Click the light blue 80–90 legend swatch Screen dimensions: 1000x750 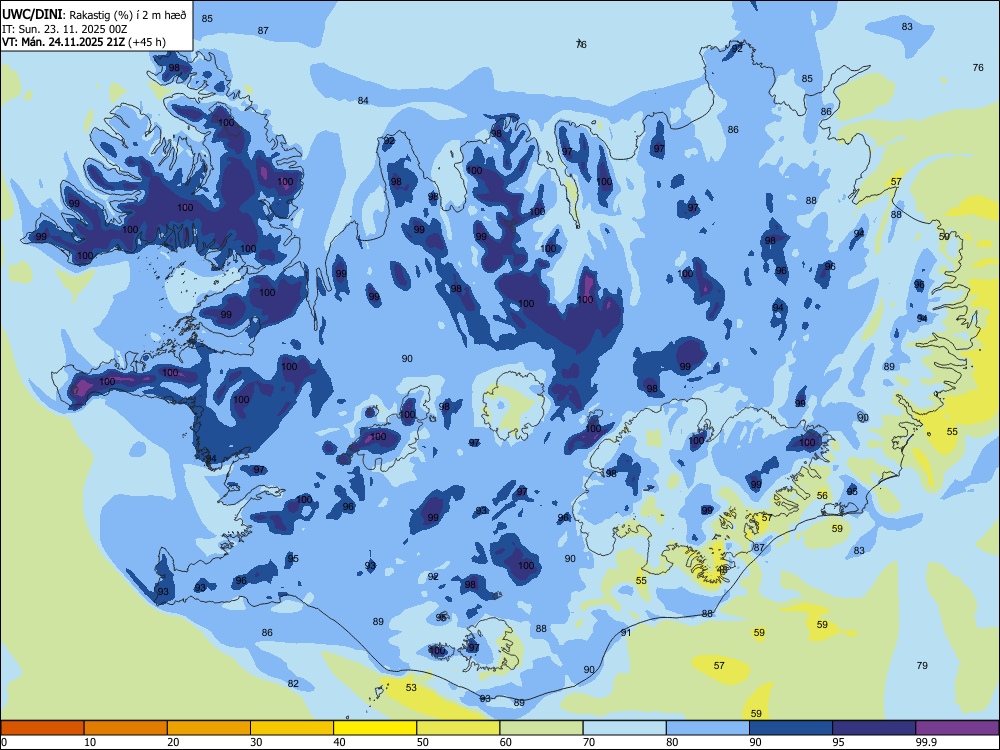coord(708,728)
